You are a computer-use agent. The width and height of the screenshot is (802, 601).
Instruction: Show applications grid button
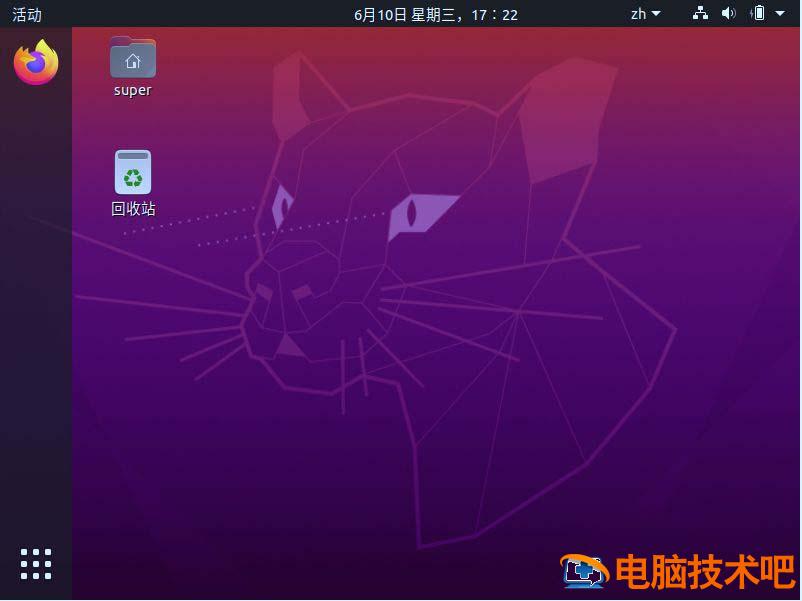click(x=36, y=564)
